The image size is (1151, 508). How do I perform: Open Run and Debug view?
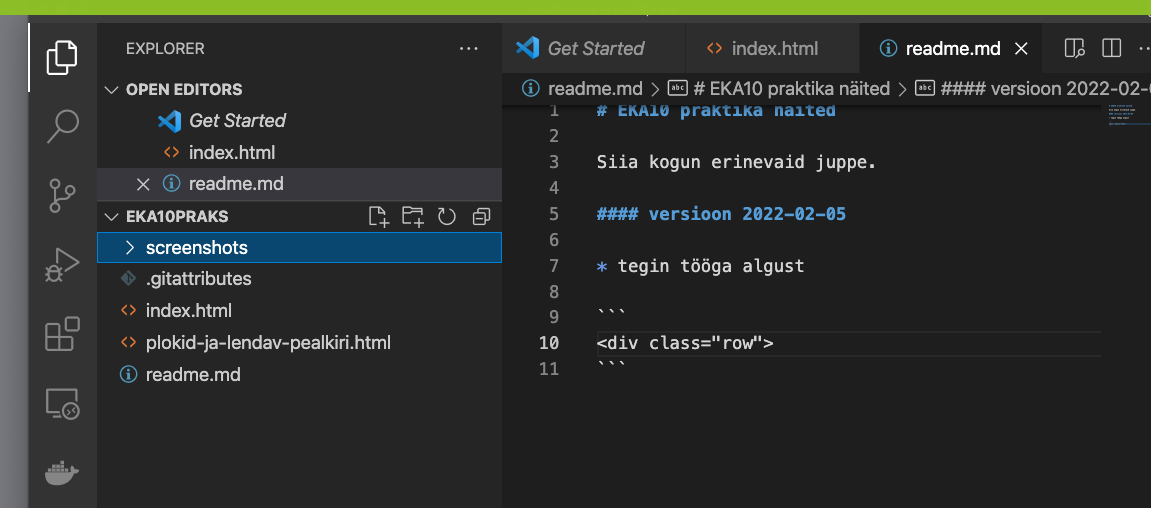click(x=62, y=265)
